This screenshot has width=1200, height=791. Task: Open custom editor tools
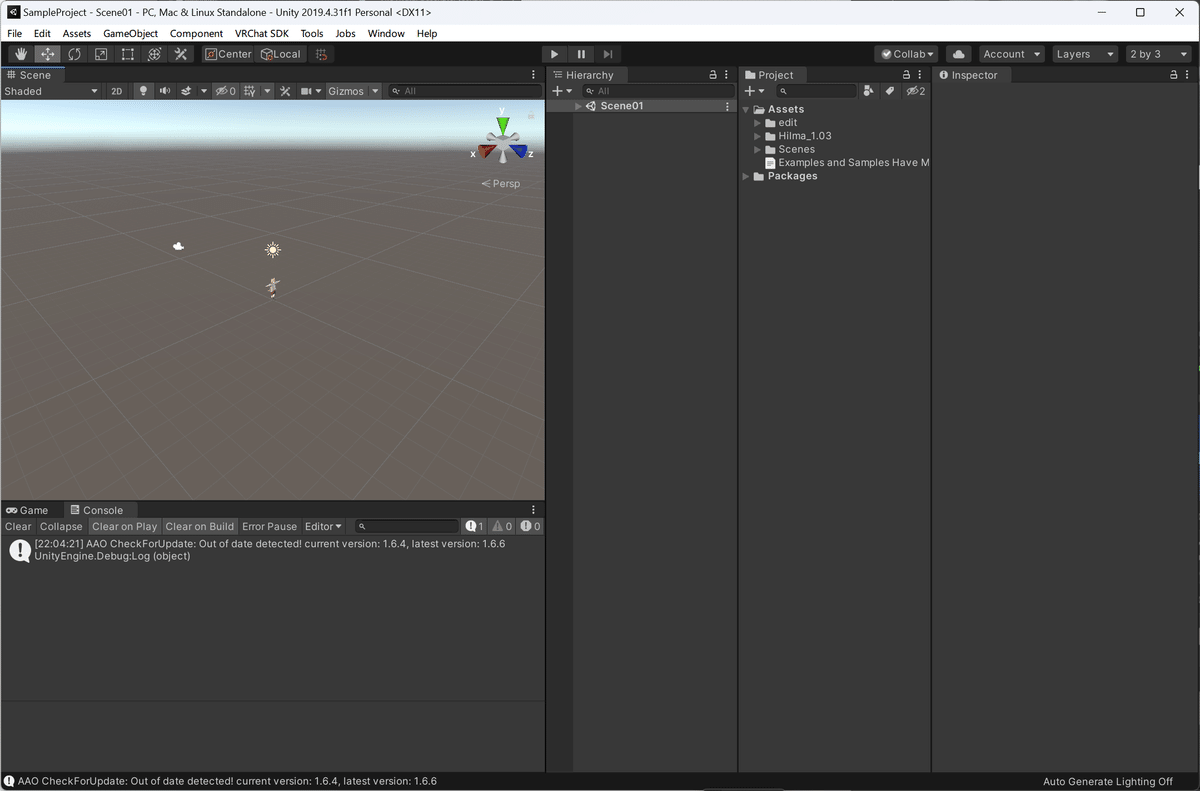(x=181, y=54)
